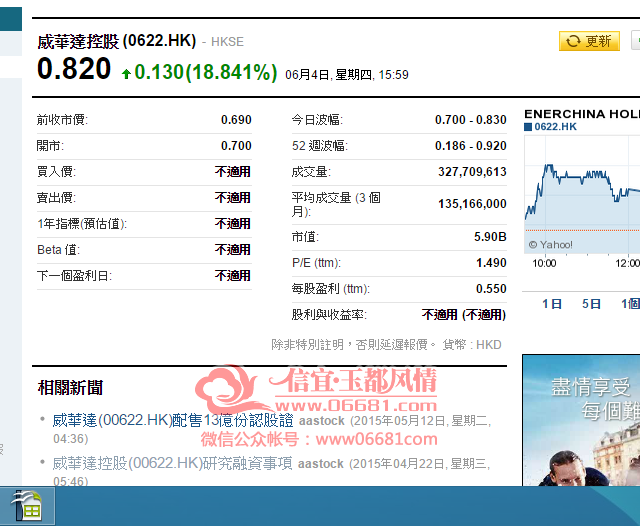Click the intraday price chart thumbnail
Viewport: 640px width, 526px height.
pyautogui.click(x=582, y=194)
